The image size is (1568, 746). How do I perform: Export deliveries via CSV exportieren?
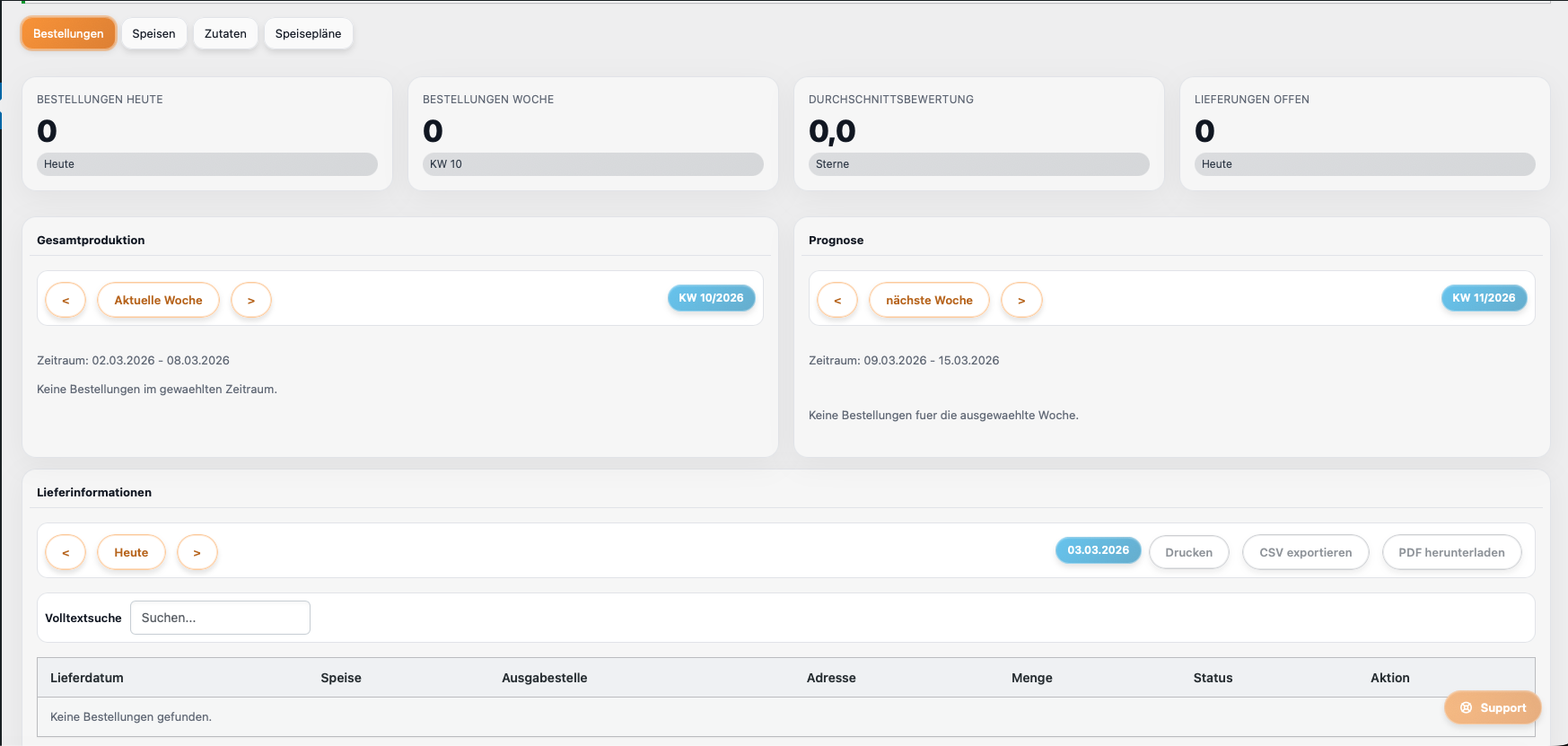click(1305, 552)
